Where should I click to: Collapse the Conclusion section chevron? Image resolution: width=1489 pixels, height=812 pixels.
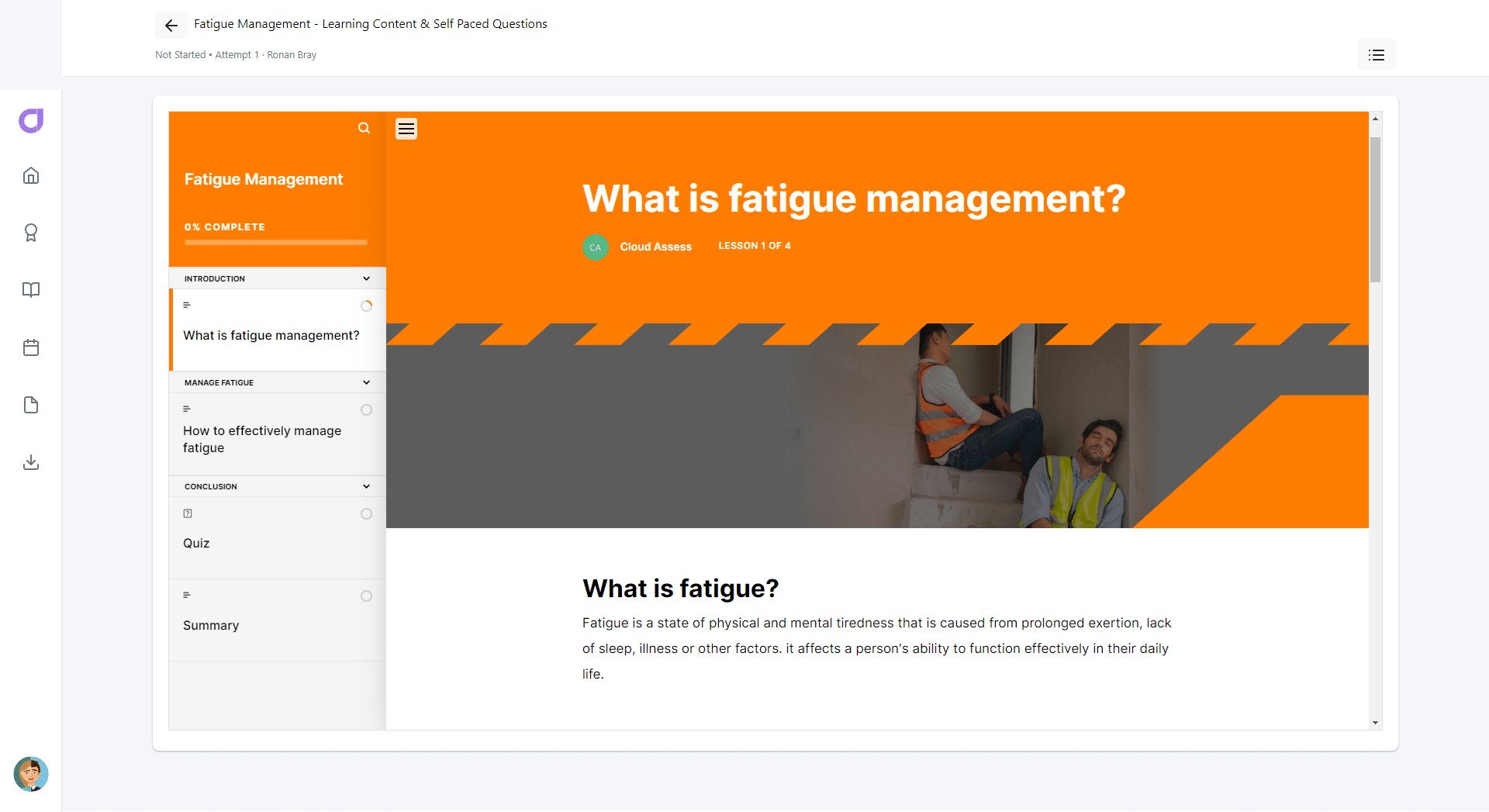(x=367, y=486)
